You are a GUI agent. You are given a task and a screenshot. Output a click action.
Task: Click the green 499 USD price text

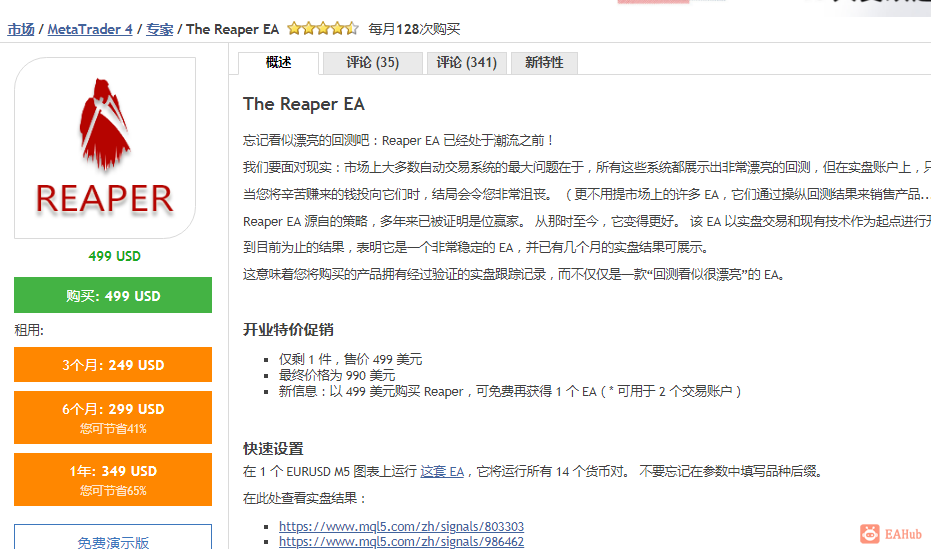(115, 256)
